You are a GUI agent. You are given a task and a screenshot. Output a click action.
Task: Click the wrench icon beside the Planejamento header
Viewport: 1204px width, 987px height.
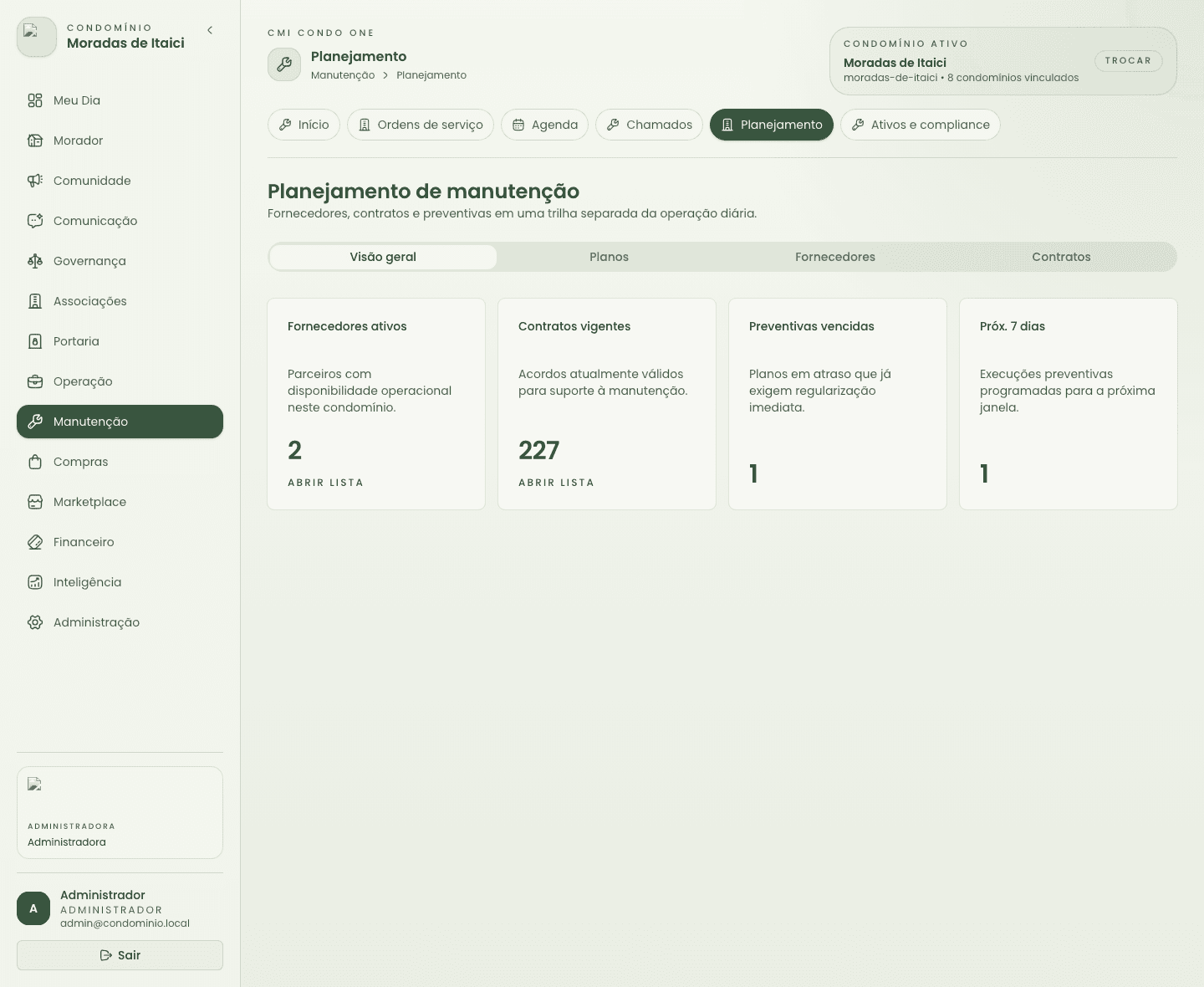tap(284, 64)
